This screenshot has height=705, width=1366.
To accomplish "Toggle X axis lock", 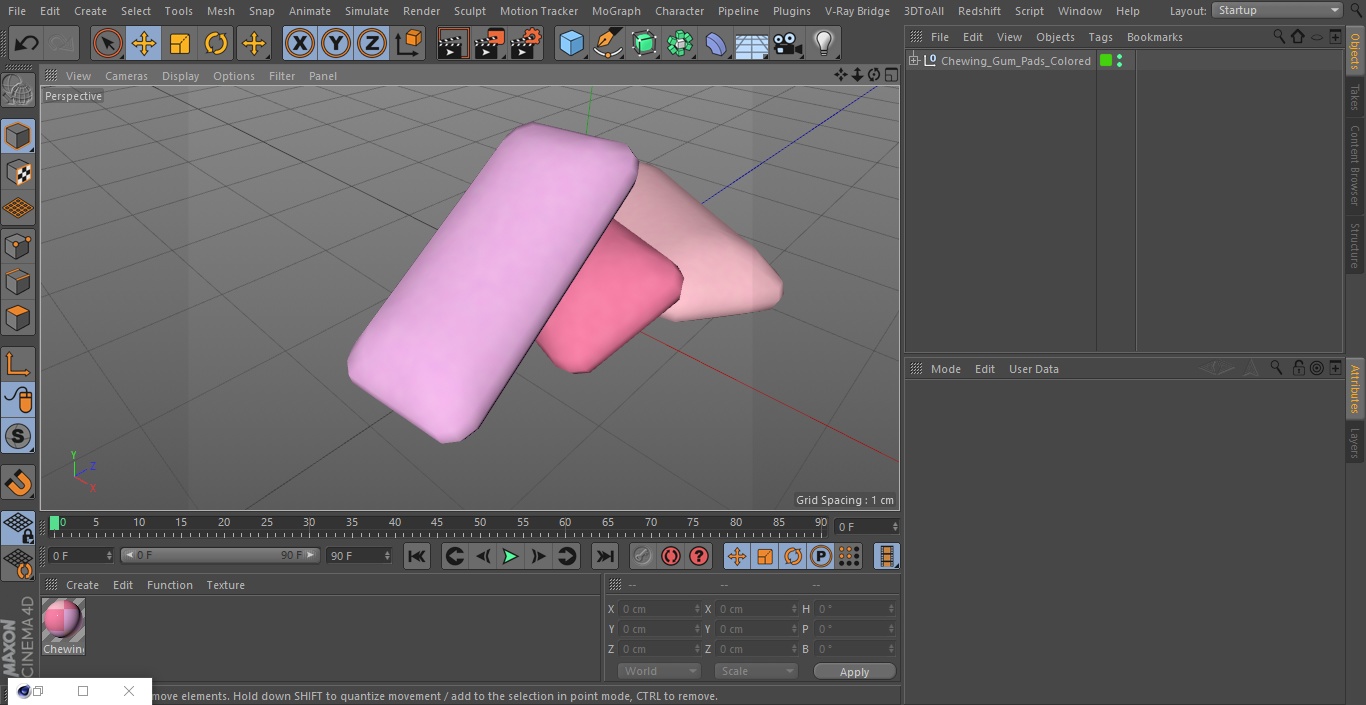I will tap(300, 43).
